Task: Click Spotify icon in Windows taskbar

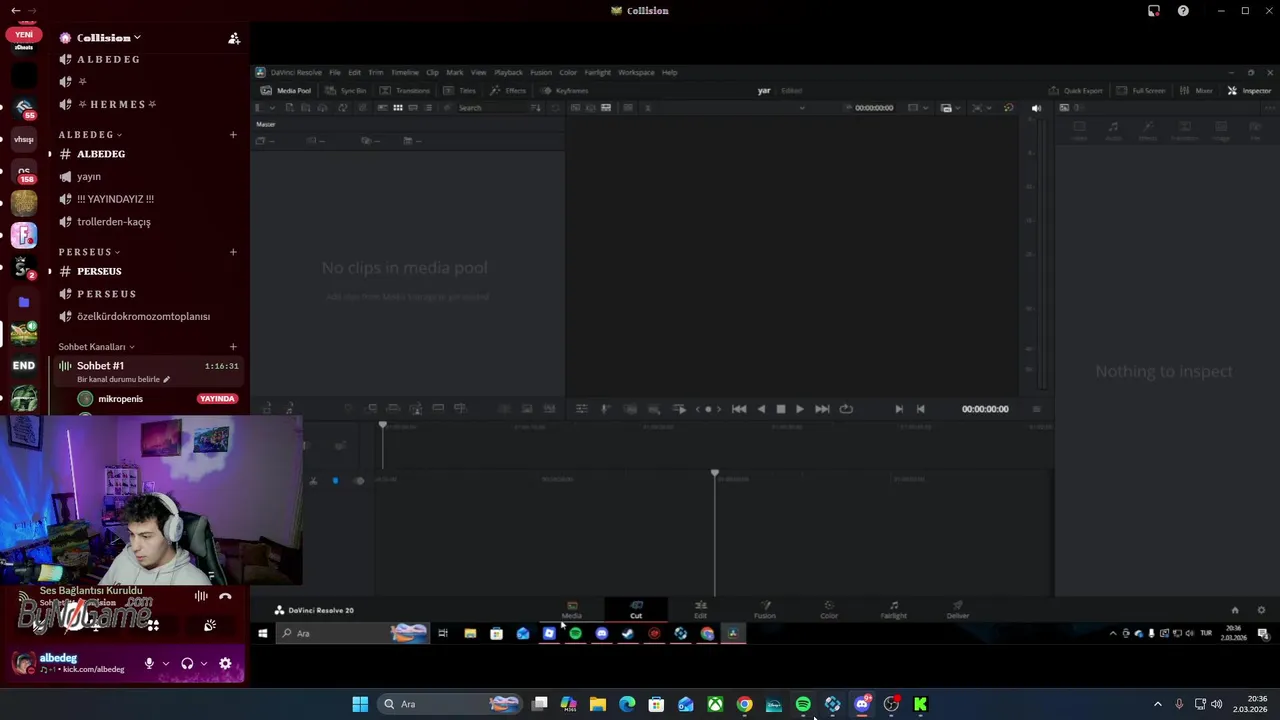Action: pos(803,704)
